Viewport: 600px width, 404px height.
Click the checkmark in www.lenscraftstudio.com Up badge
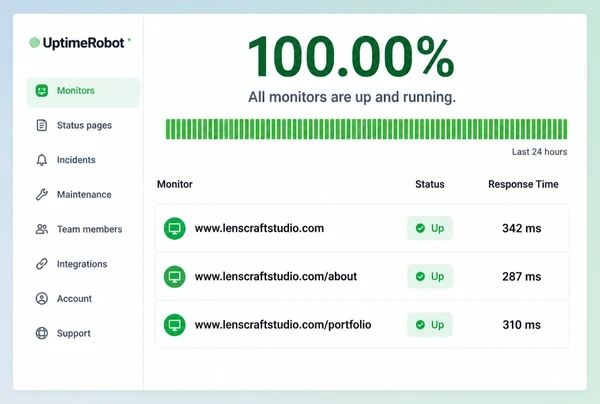tap(420, 228)
